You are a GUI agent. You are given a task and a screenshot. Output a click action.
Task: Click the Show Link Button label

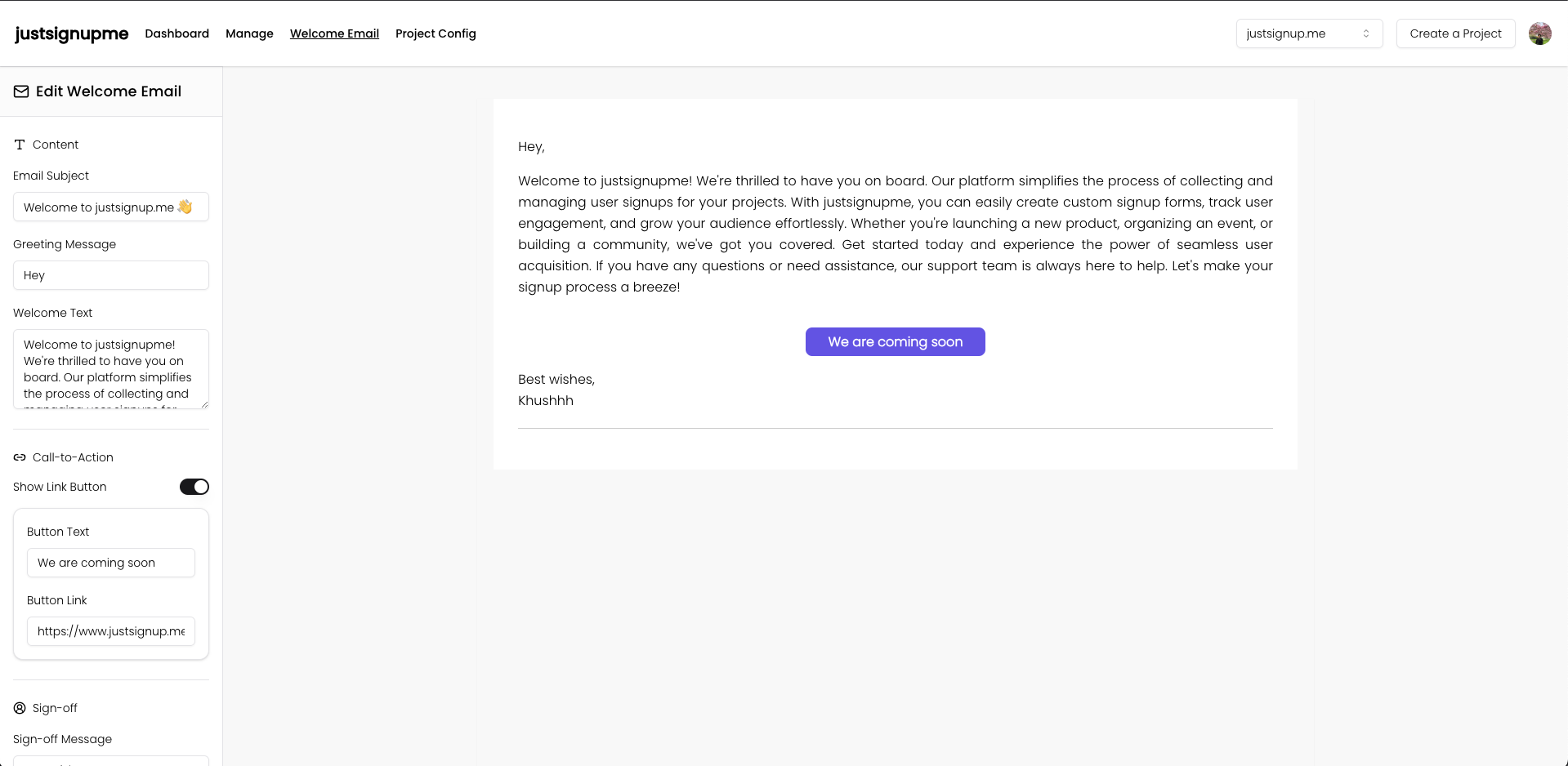tap(60, 487)
